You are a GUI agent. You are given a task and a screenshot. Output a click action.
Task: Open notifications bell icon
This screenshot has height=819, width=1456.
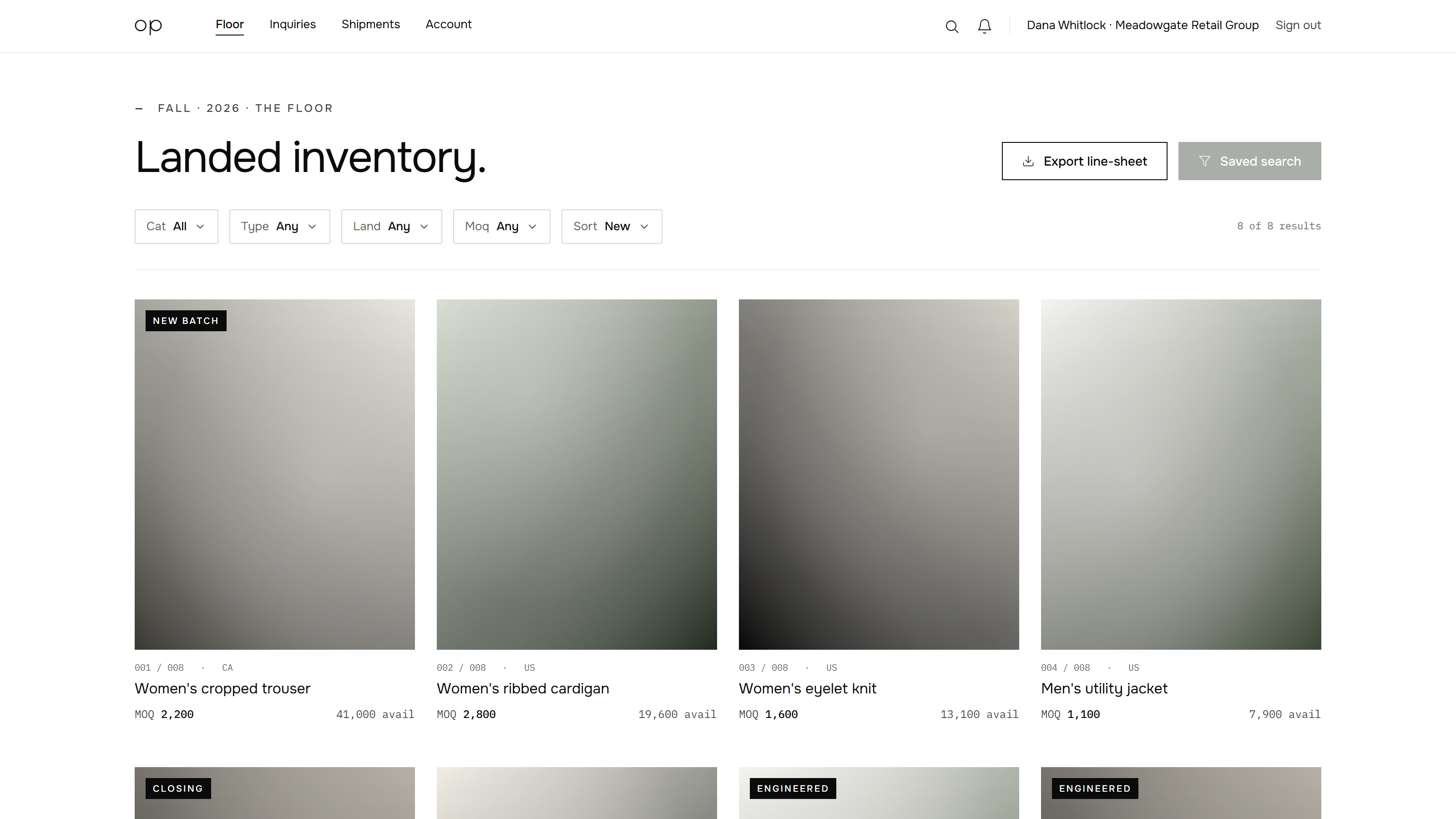(x=985, y=26)
